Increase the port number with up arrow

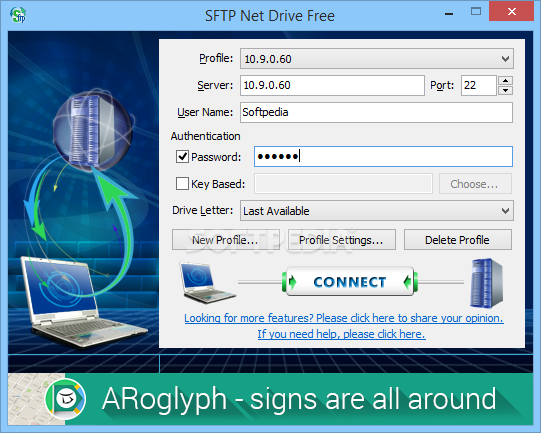pyautogui.click(x=505, y=81)
